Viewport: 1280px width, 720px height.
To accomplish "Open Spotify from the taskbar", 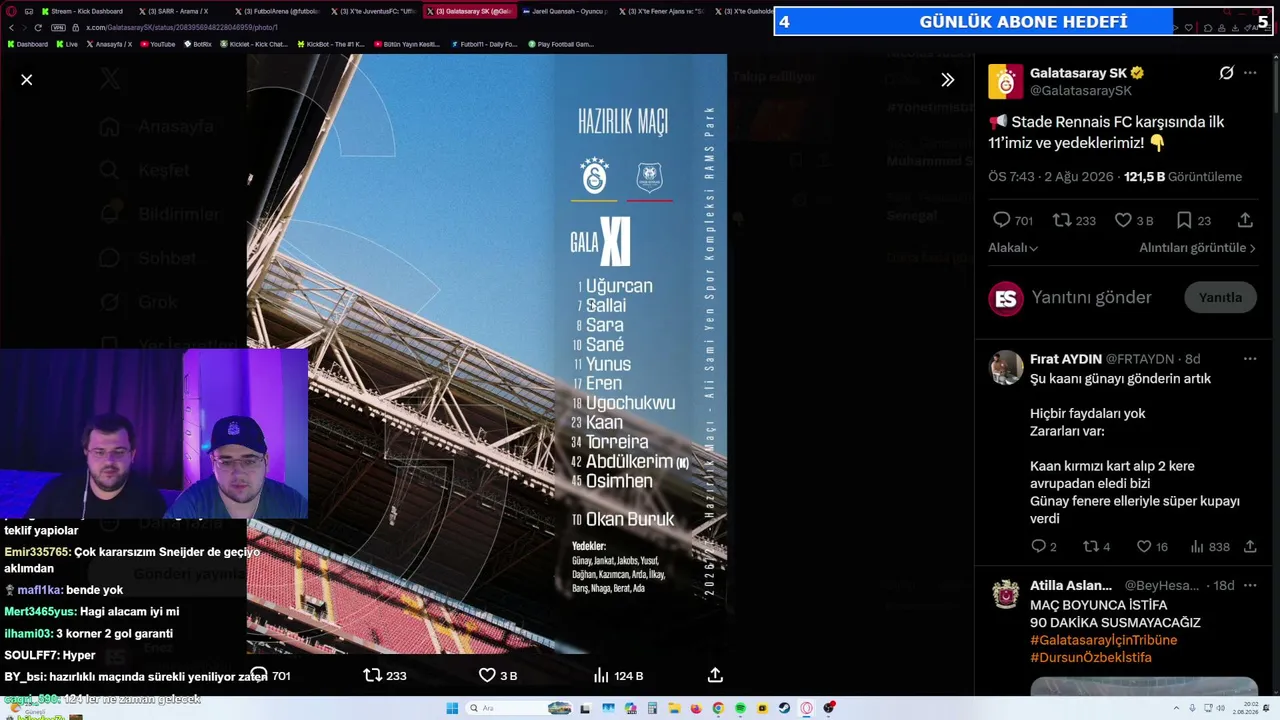I will 740,708.
